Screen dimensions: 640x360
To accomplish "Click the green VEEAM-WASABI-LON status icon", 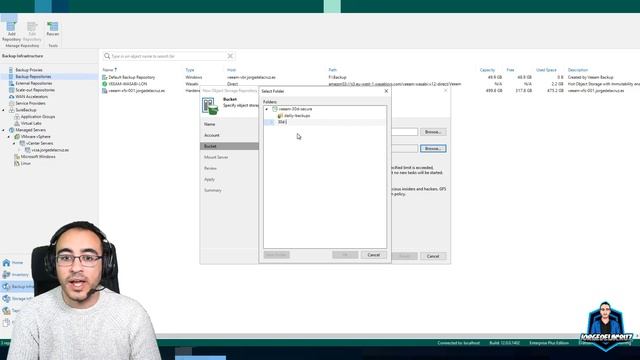I will click(105, 84).
